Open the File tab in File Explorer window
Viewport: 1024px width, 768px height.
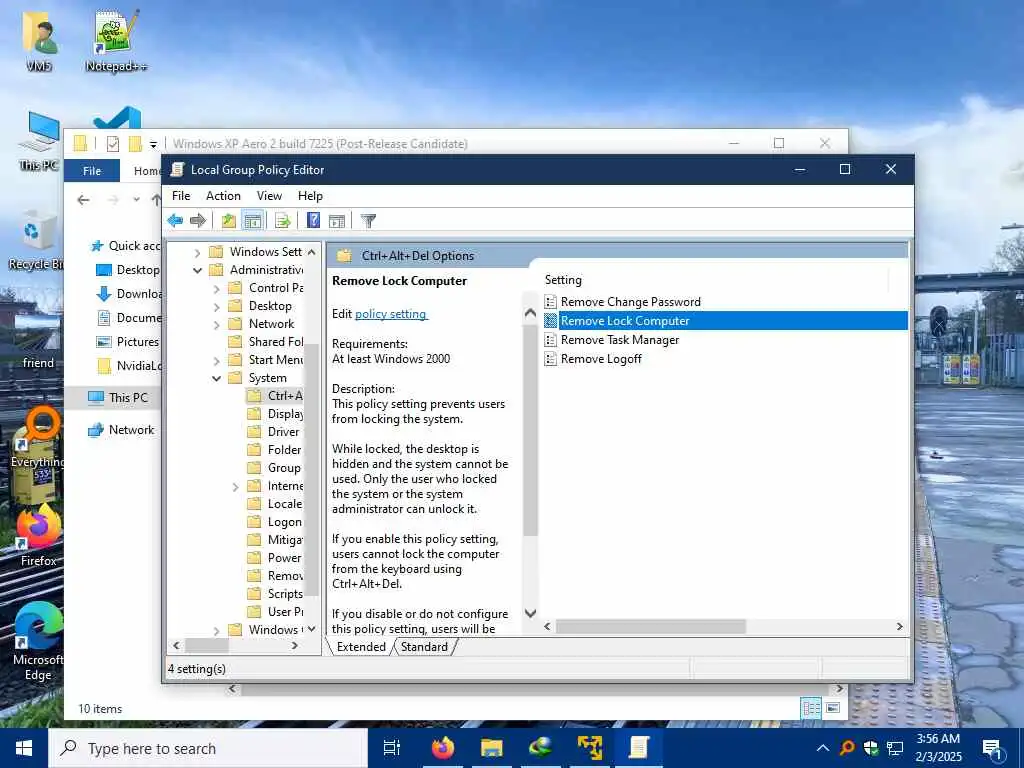click(x=92, y=170)
